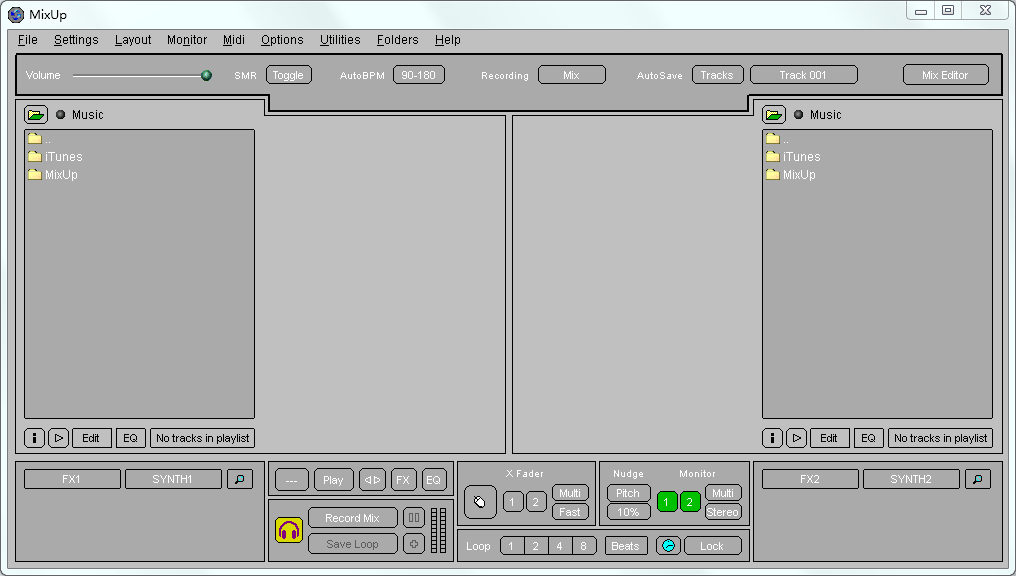
Task: Click the pause recording icon
Action: (413, 518)
